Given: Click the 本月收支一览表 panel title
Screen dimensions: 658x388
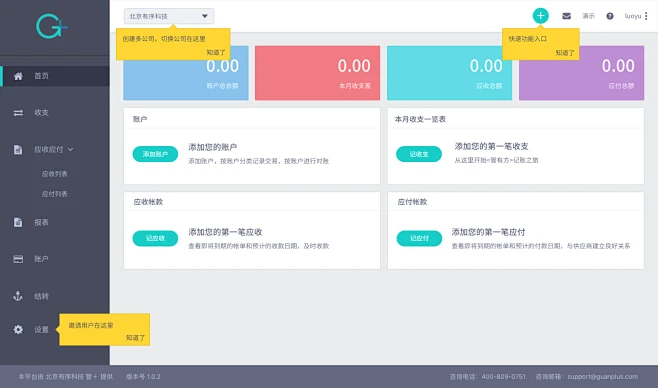Looking at the screenshot, I should coord(420,119).
